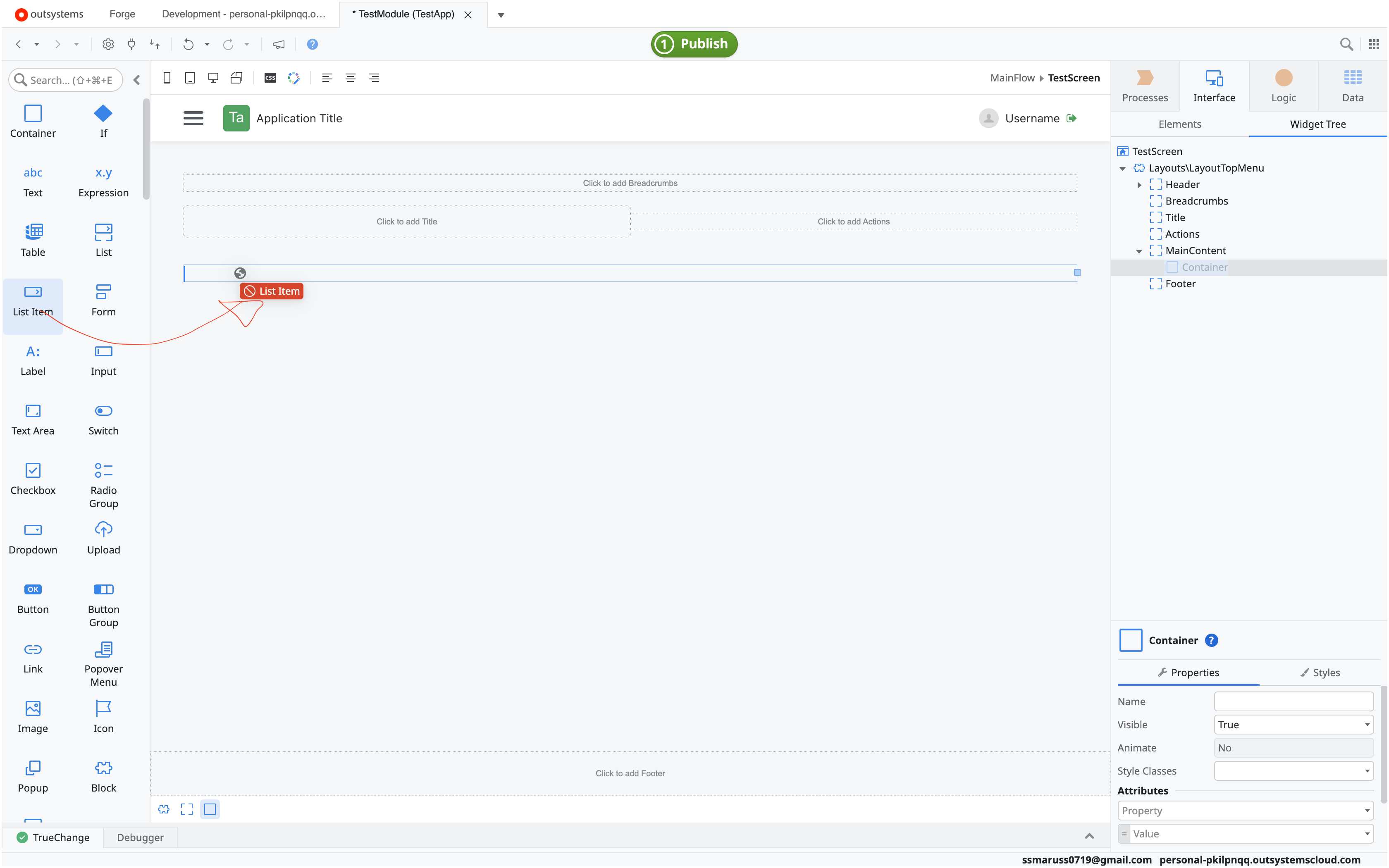Click the Upload widget icon

(x=103, y=529)
